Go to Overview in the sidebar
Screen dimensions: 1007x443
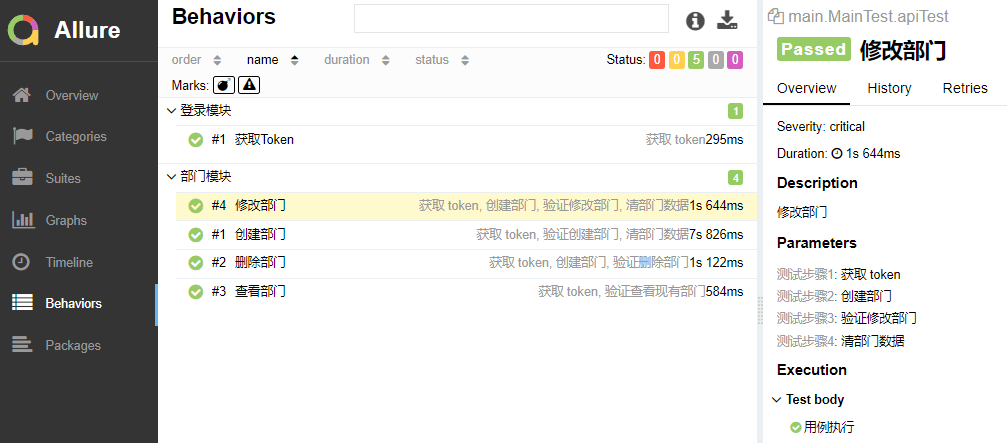[72, 95]
